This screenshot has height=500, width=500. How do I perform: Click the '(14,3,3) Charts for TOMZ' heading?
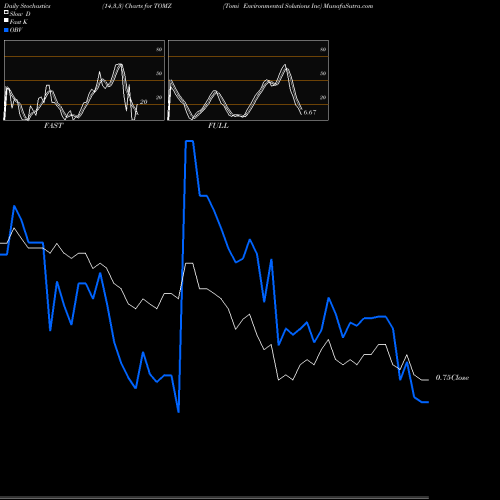pyautogui.click(x=137, y=6)
